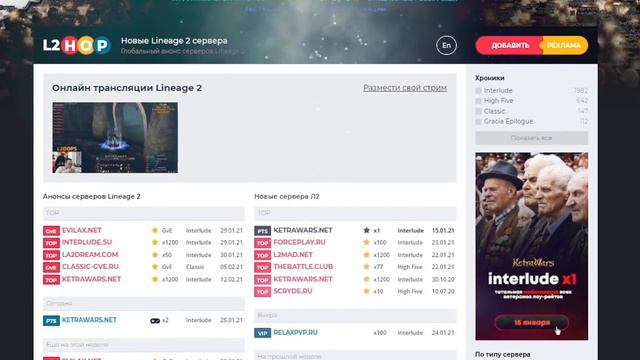
Task: Open INTERLUDE.SU server link
Action: tap(87, 242)
